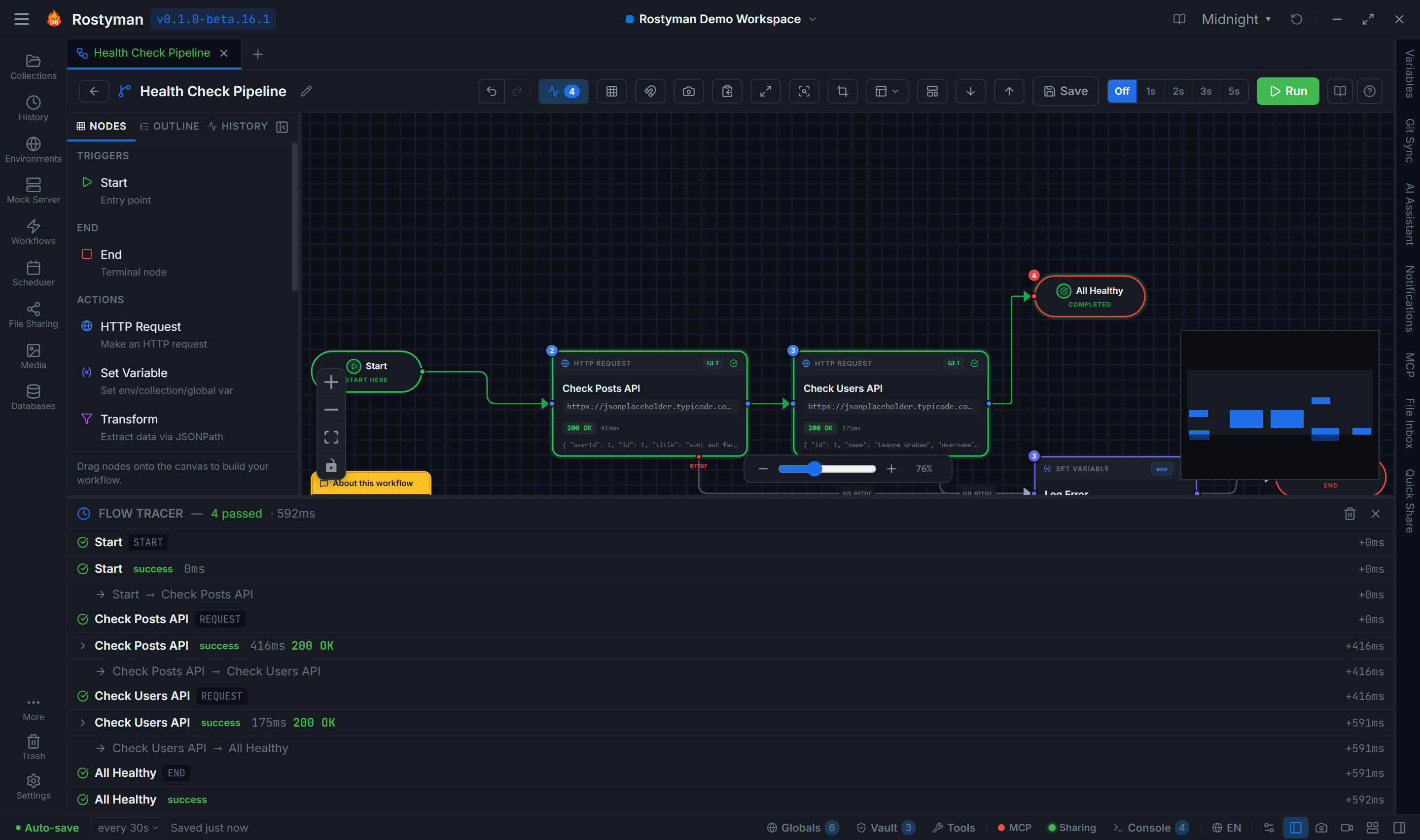Click the crop icon in workflow toolbar
1420x840 pixels.
point(843,91)
